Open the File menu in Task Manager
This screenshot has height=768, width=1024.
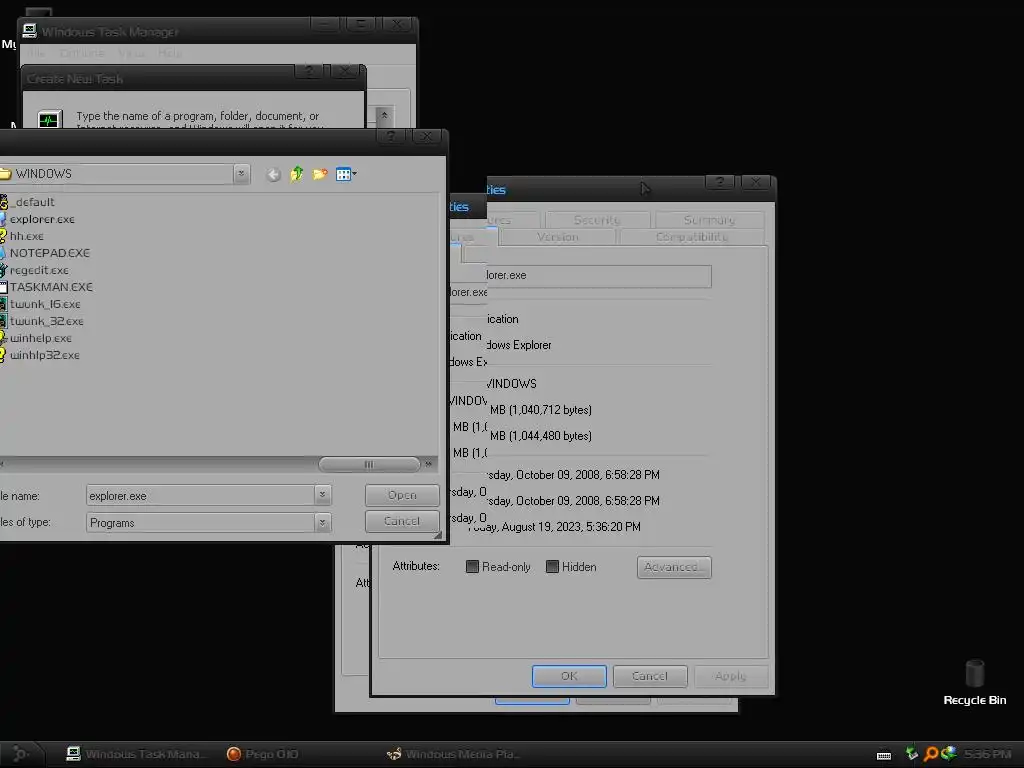pyautogui.click(x=35, y=53)
